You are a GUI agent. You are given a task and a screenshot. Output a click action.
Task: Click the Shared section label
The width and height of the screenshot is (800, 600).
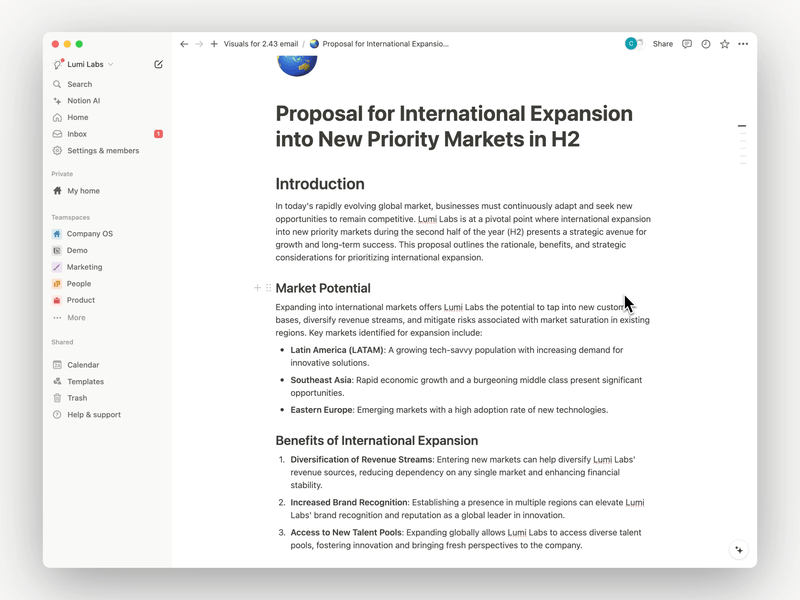point(62,342)
